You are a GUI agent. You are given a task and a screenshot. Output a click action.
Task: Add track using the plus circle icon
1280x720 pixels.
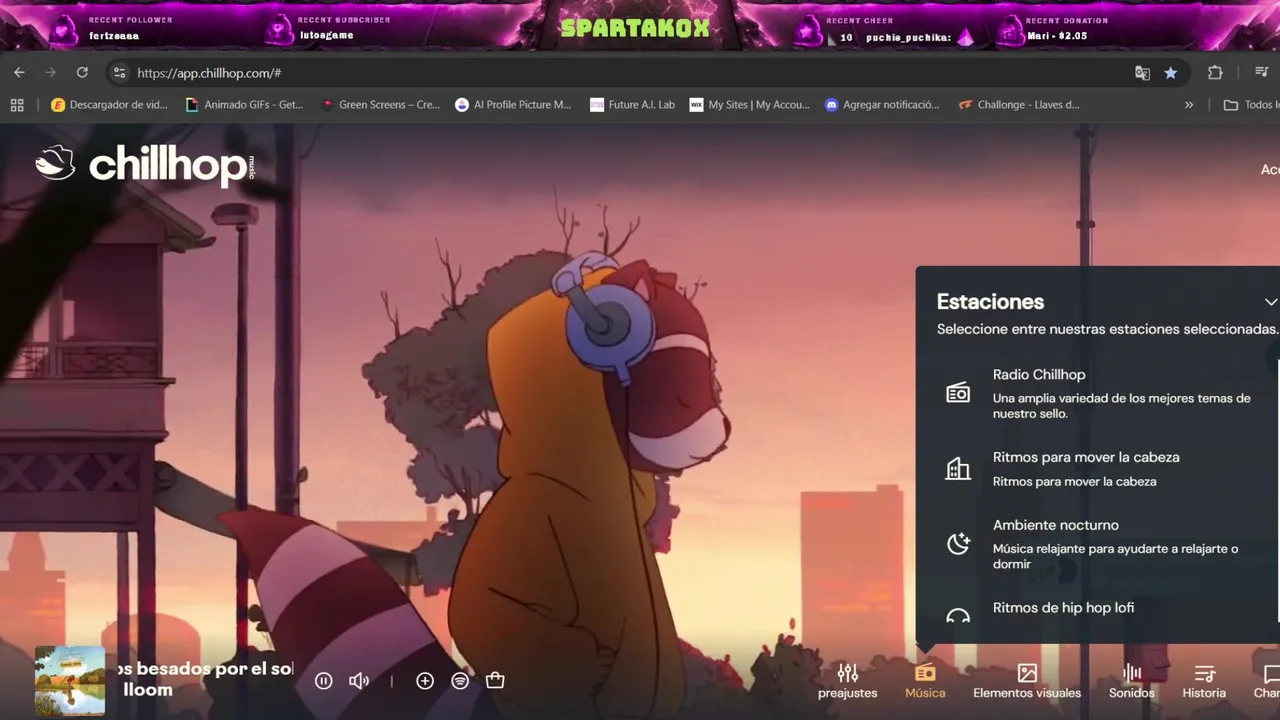pyautogui.click(x=425, y=681)
